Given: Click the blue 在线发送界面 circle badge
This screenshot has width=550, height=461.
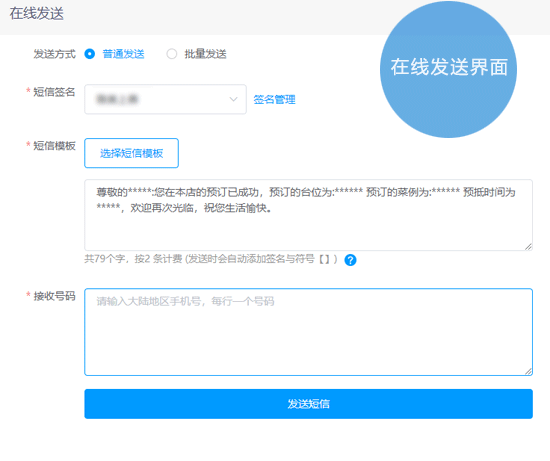Looking at the screenshot, I should tap(448, 69).
